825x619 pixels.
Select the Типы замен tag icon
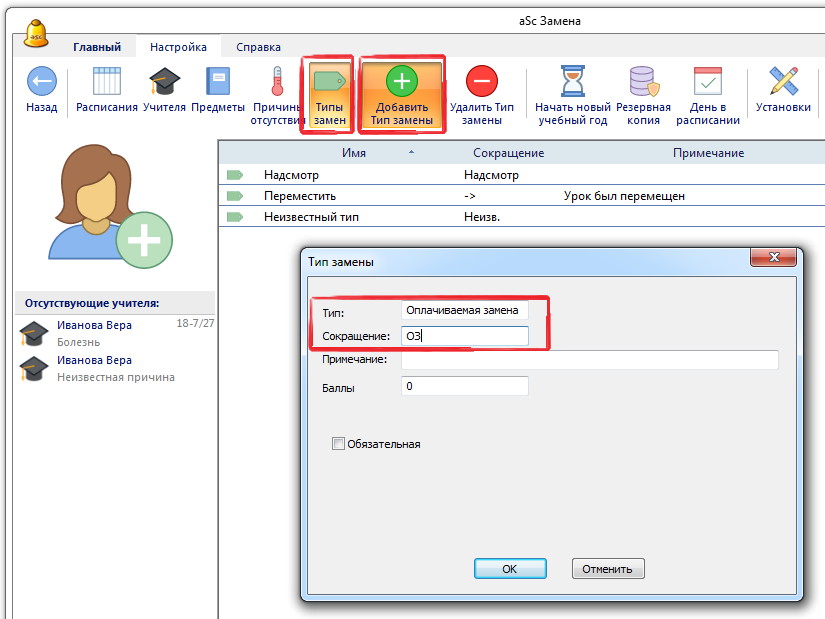pos(329,82)
